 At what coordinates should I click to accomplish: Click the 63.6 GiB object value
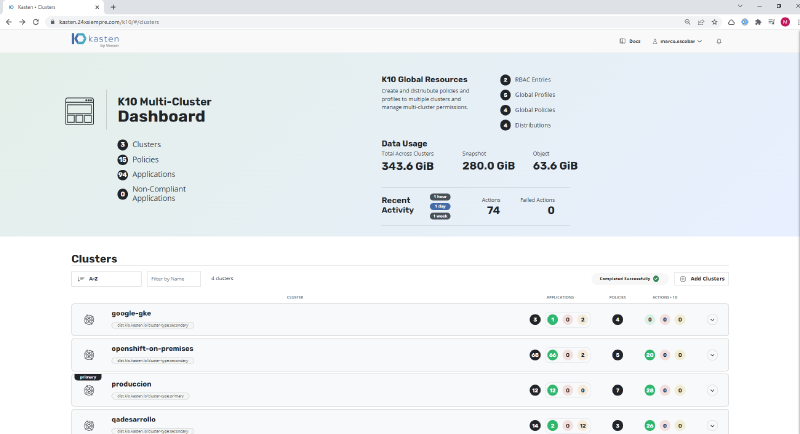tap(555, 166)
